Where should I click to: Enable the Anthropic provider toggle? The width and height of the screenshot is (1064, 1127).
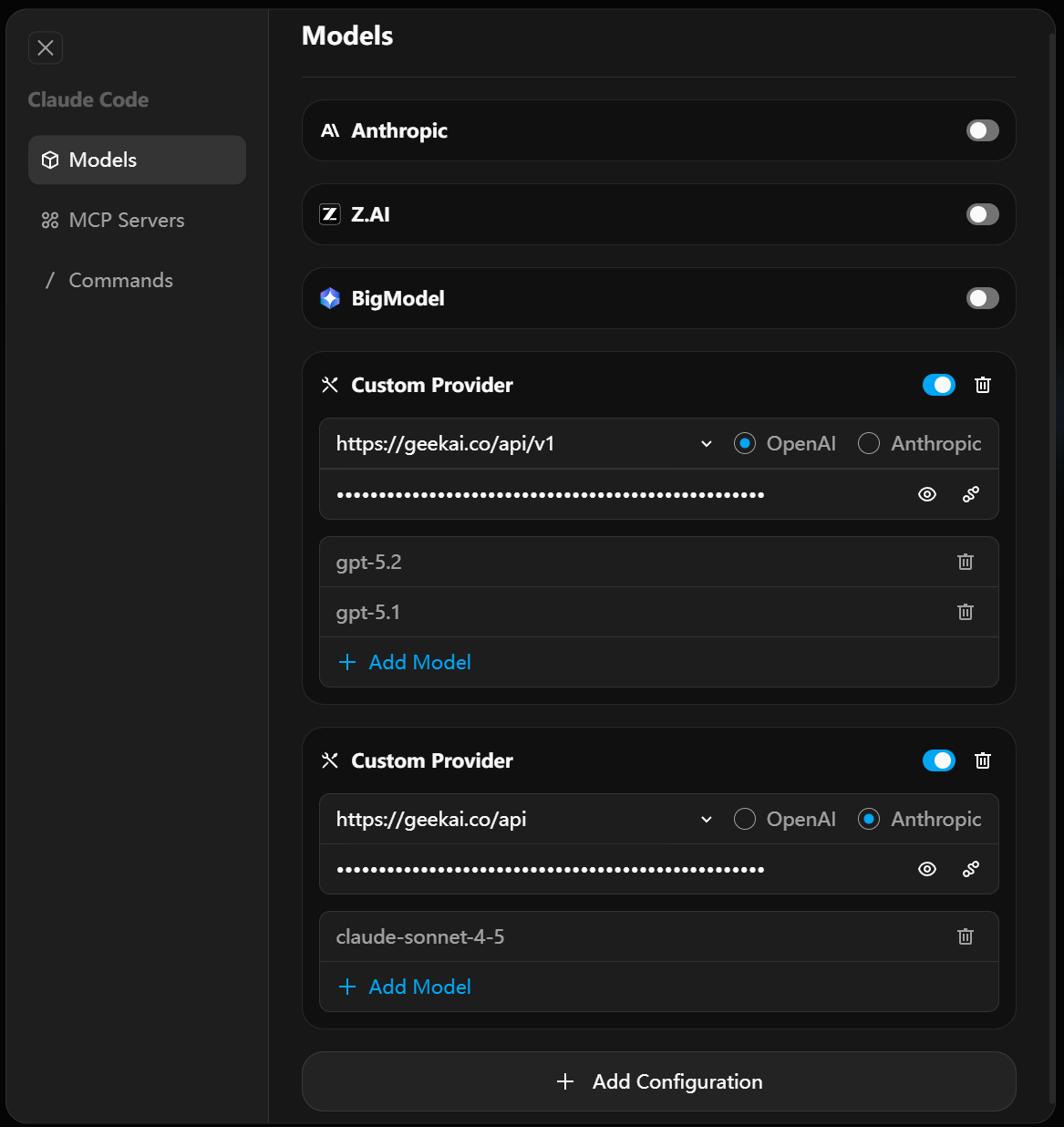click(x=983, y=130)
